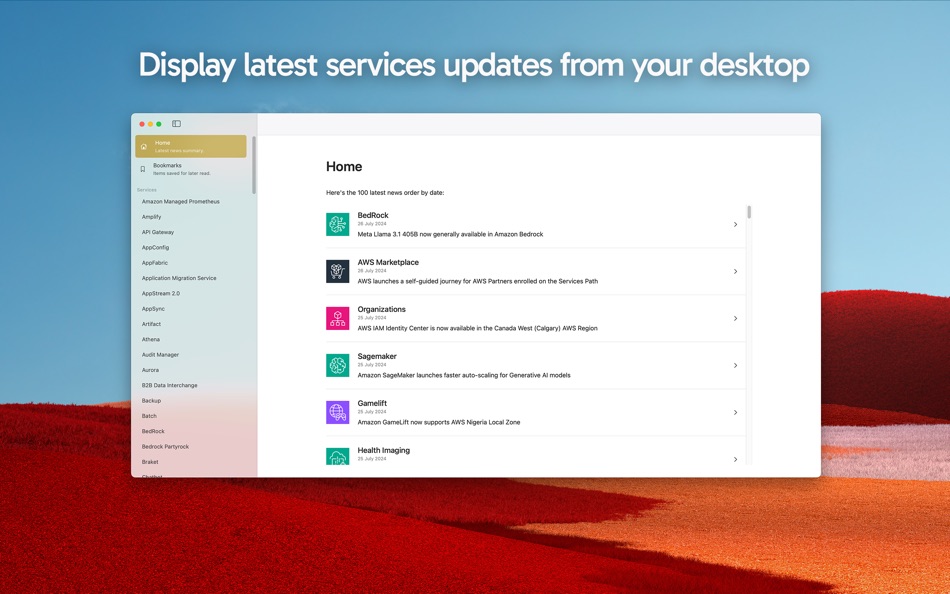This screenshot has height=594, width=950.
Task: Select AppConfig in services list
Action: point(155,248)
